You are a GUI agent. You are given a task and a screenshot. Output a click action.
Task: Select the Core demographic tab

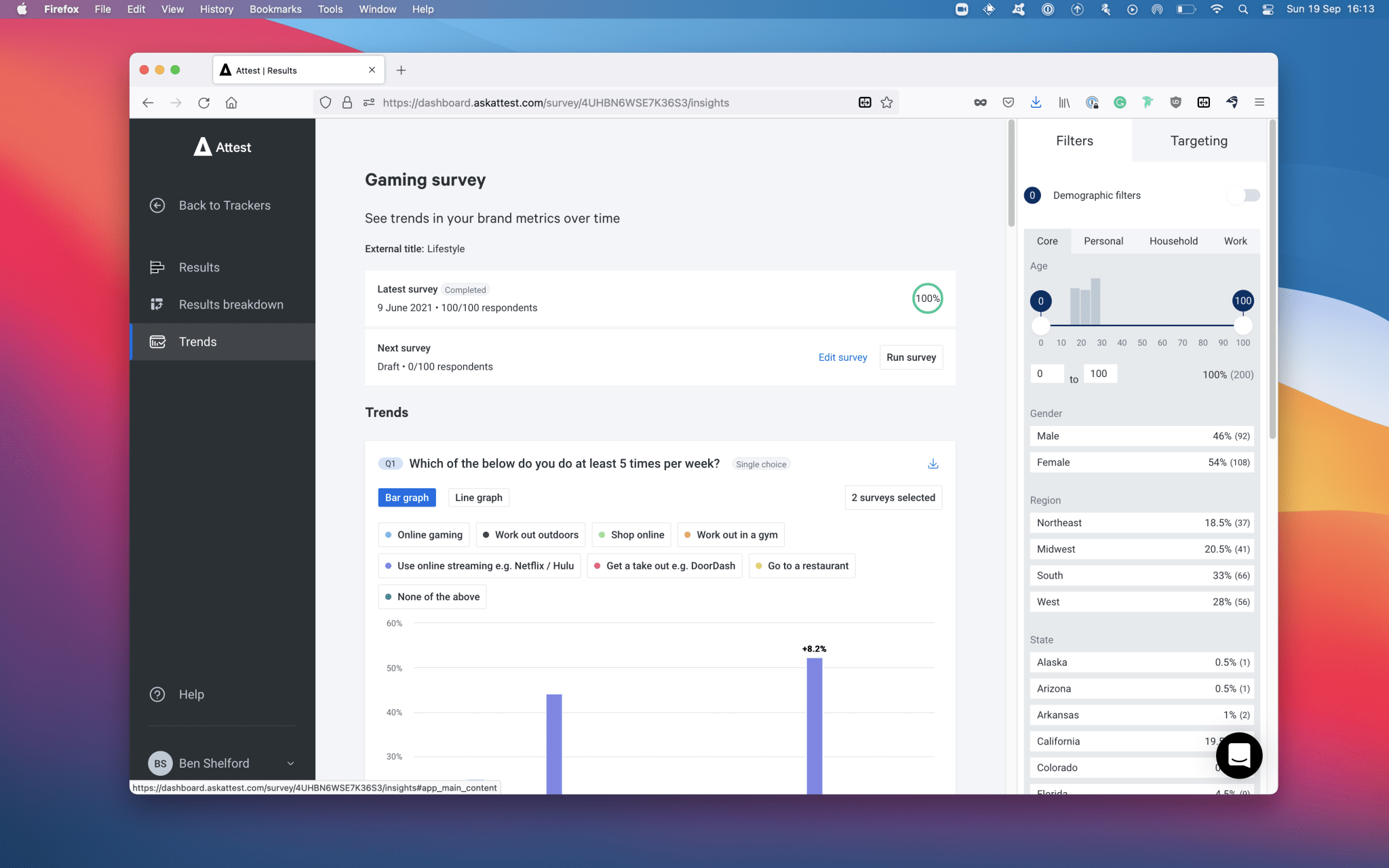click(1047, 241)
